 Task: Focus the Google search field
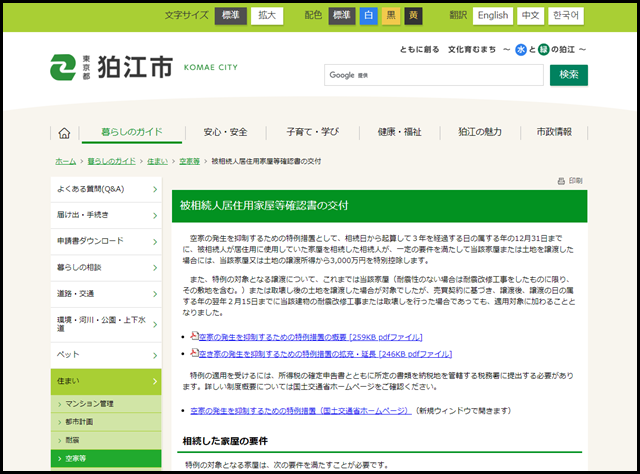click(433, 75)
